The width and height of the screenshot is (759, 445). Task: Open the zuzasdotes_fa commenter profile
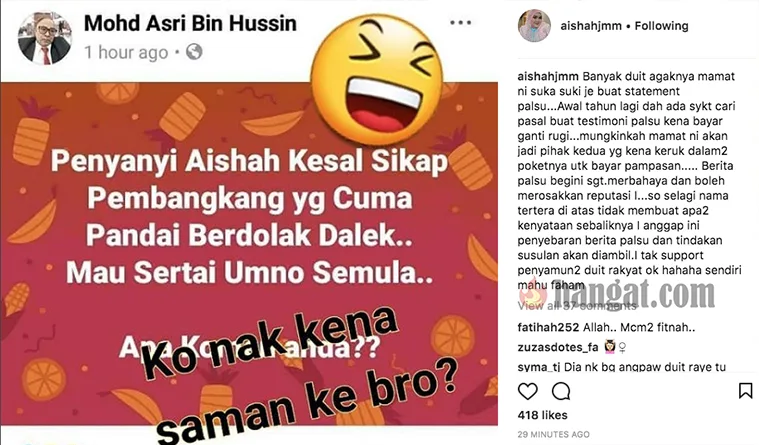pyautogui.click(x=558, y=347)
